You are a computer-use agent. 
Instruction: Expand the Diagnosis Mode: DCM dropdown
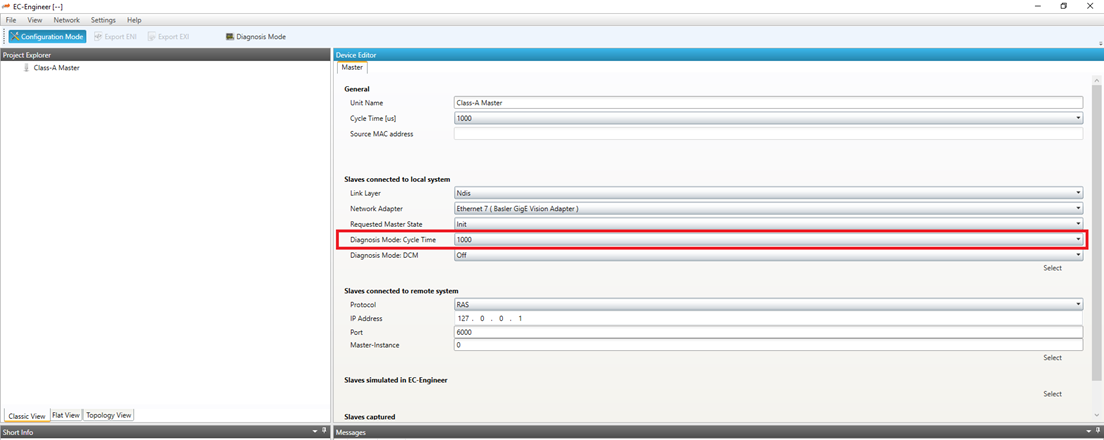(x=1078, y=255)
